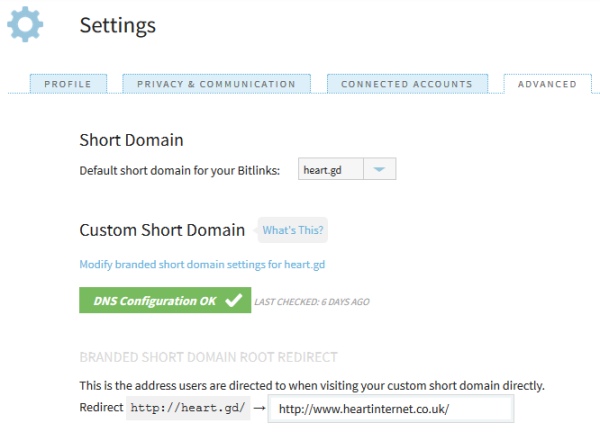Click the white checkmark on DNS badge
Image resolution: width=600 pixels, height=432 pixels.
pos(234,301)
